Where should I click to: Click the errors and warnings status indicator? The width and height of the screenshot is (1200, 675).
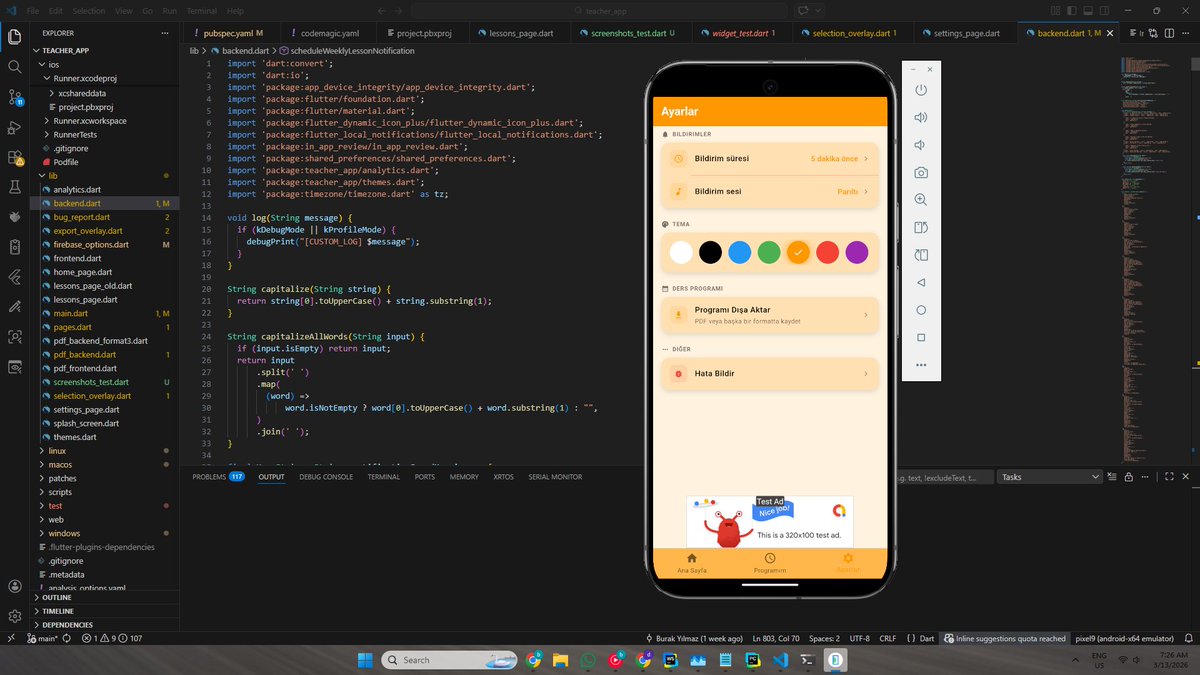click(x=112, y=638)
